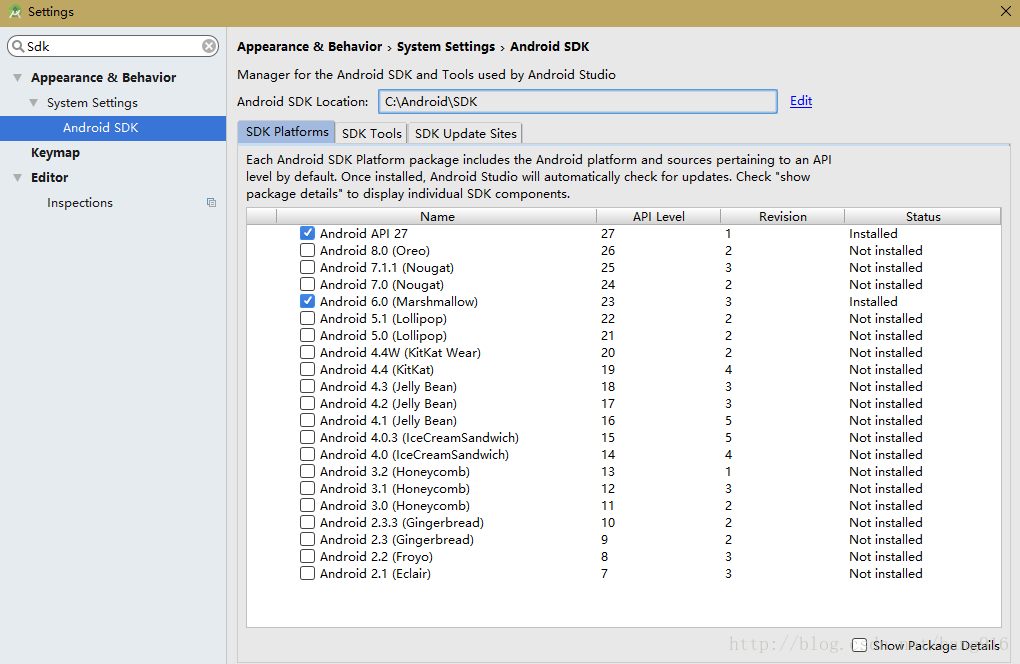Select System Settings in the sidebar

tap(92, 103)
